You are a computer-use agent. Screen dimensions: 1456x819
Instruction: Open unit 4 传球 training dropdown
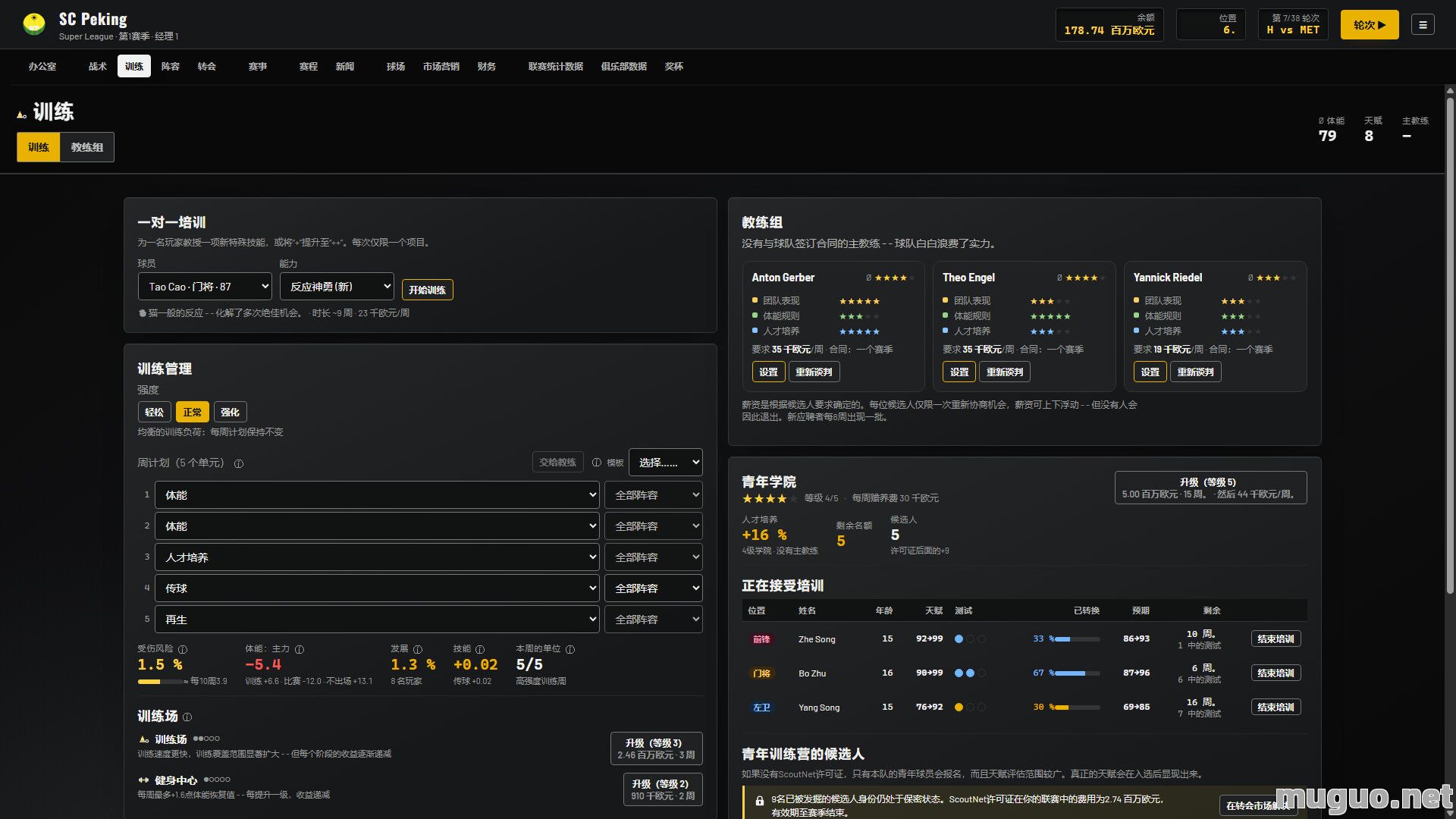(377, 588)
